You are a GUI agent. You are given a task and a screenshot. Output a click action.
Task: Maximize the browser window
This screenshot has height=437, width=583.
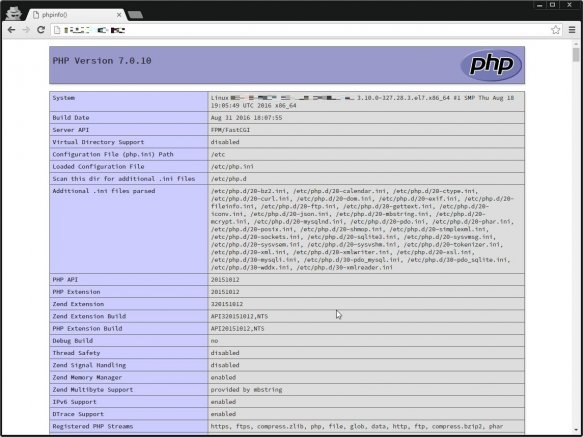[553, 5]
